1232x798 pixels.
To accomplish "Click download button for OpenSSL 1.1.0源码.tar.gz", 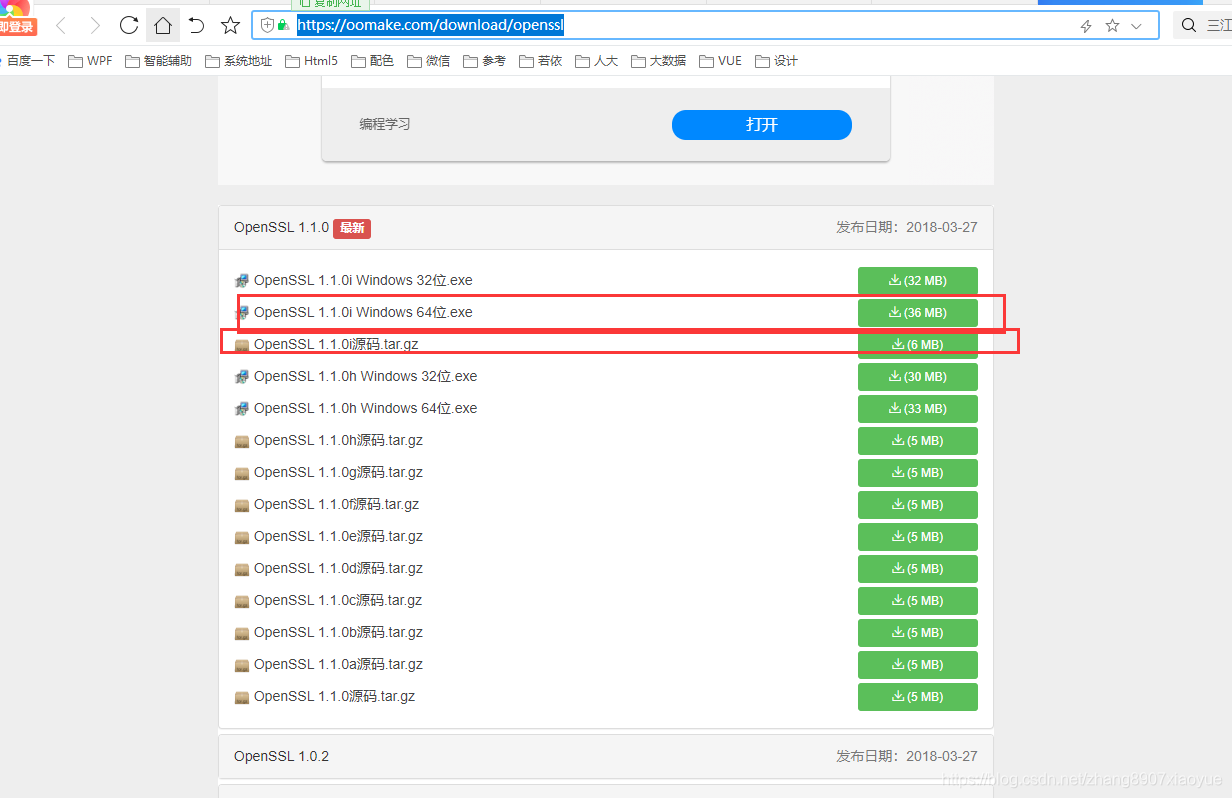I will click(918, 697).
